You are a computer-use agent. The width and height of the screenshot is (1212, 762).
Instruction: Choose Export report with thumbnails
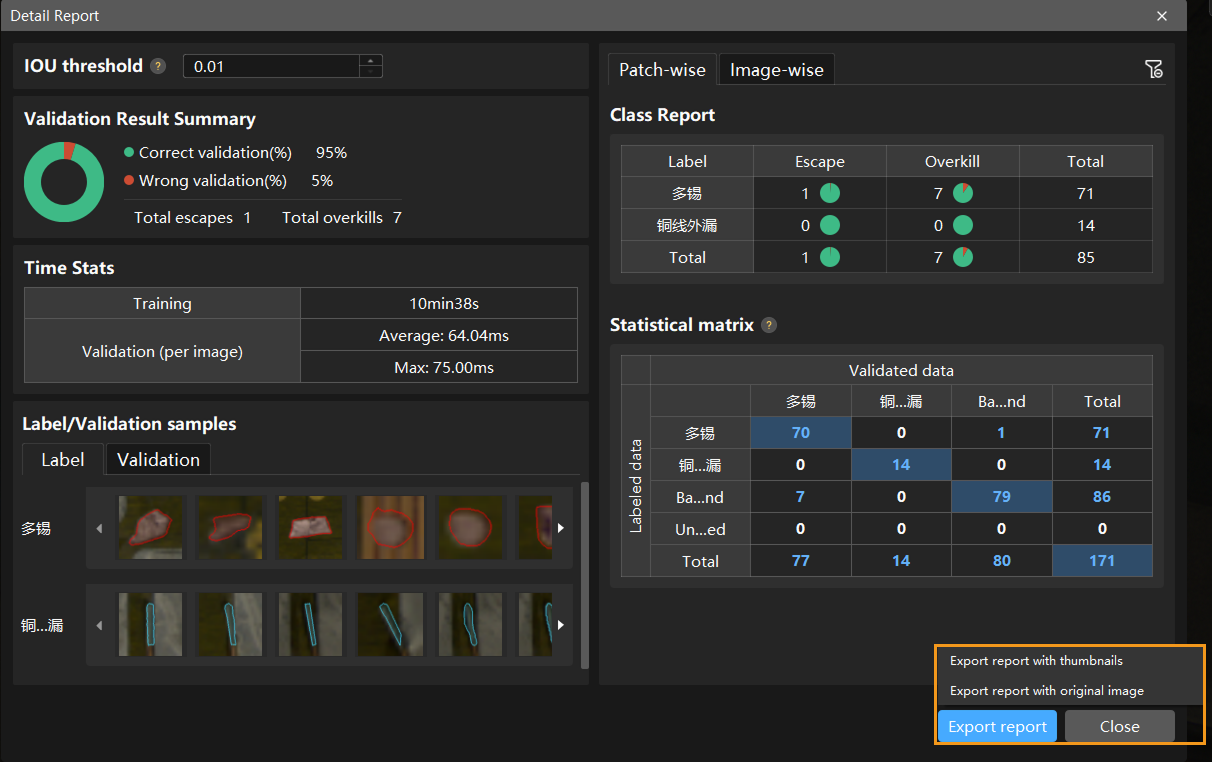coord(1036,661)
